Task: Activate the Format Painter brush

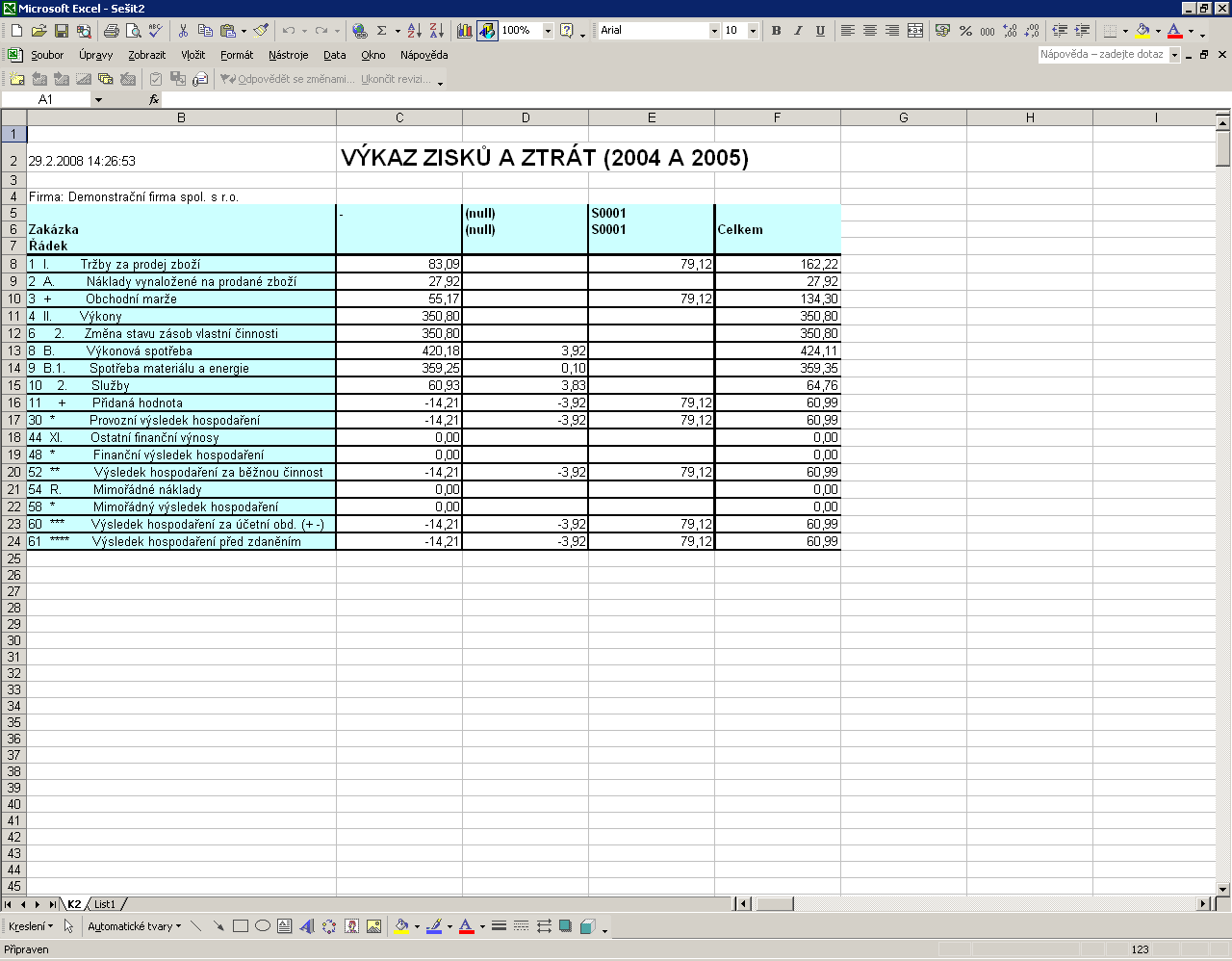Action: pyautogui.click(x=261, y=31)
